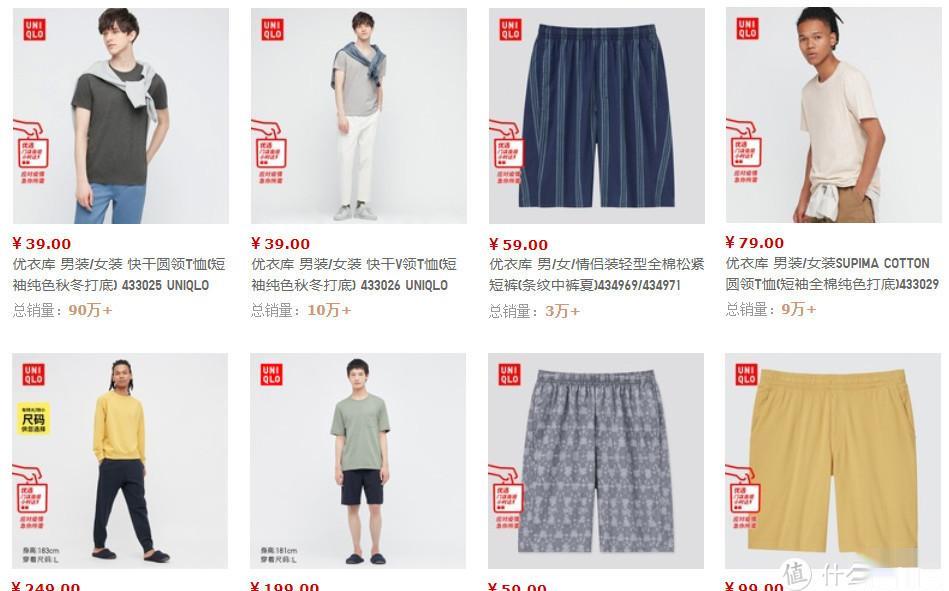Click store pickup badge on SUPIMA cotton T-shirt photo
Screen dimensions: 949x591
point(744,151)
